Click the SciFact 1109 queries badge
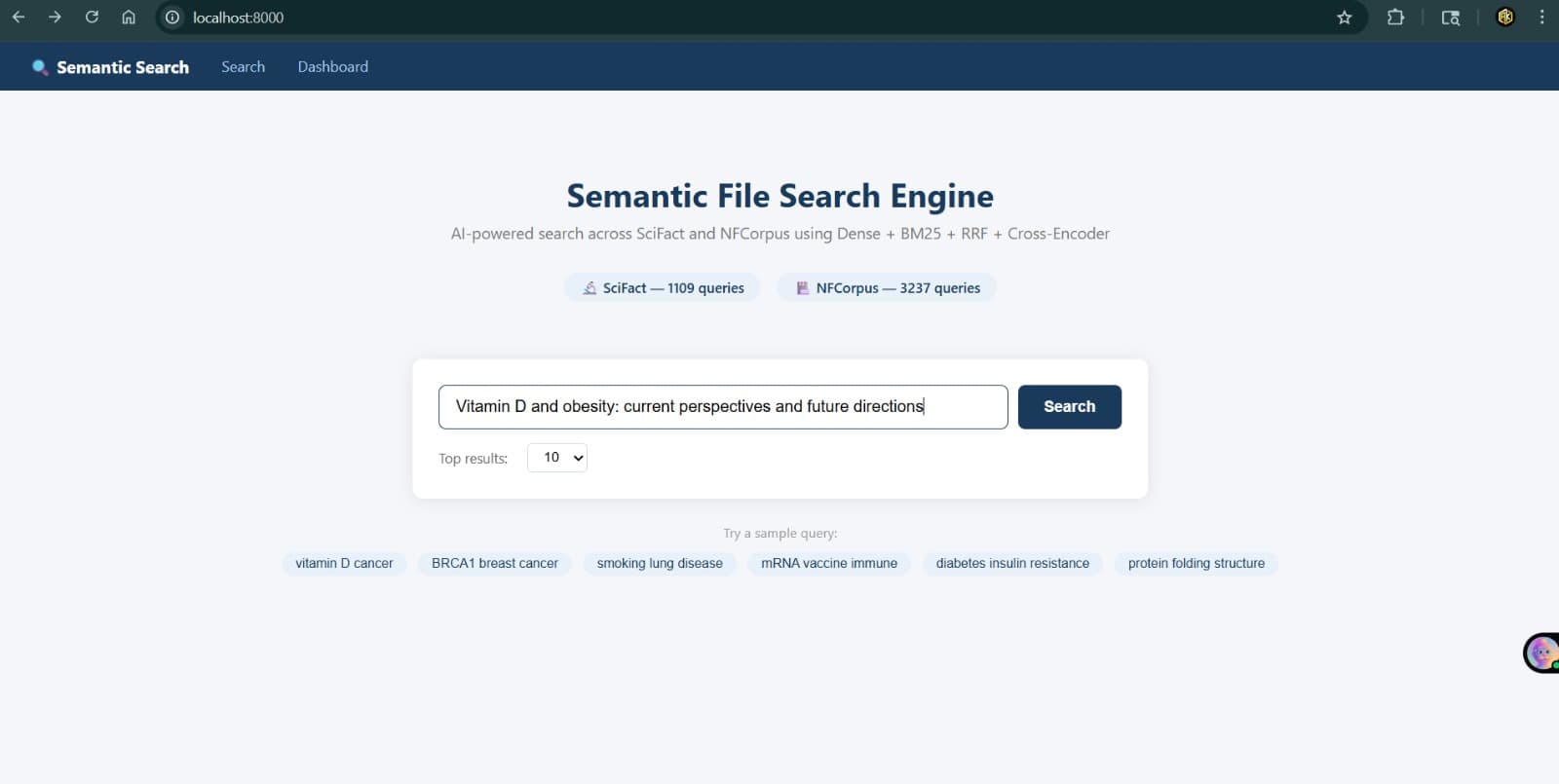The image size is (1559, 784). [663, 288]
